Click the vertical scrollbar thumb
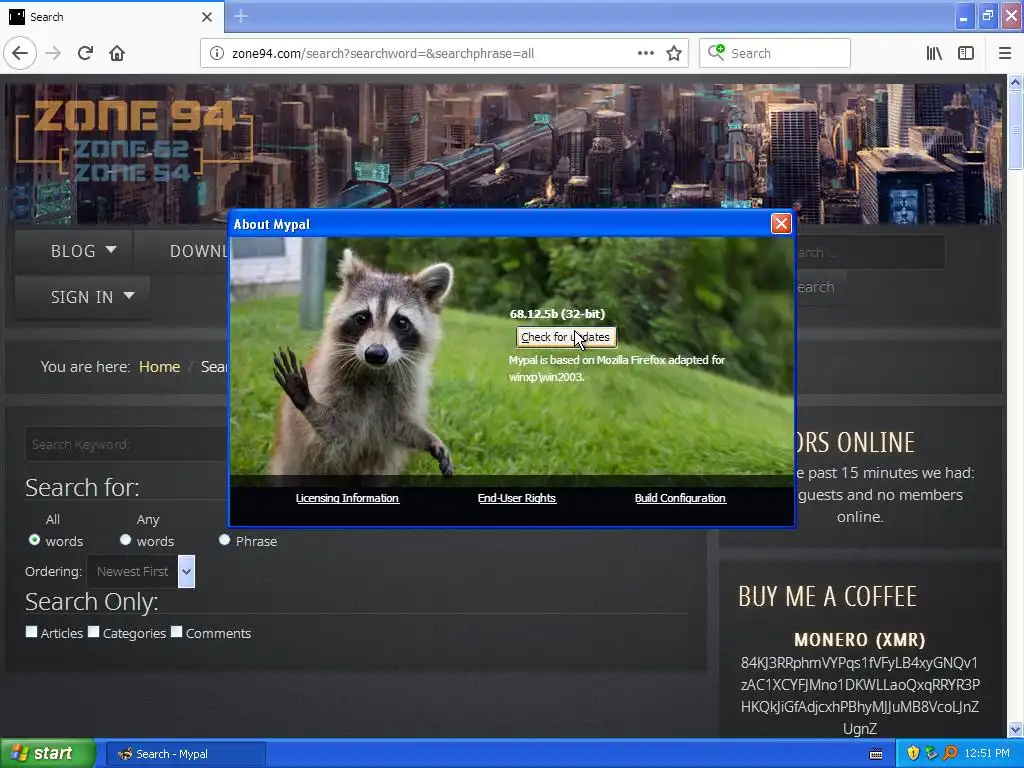 coord(1015,131)
